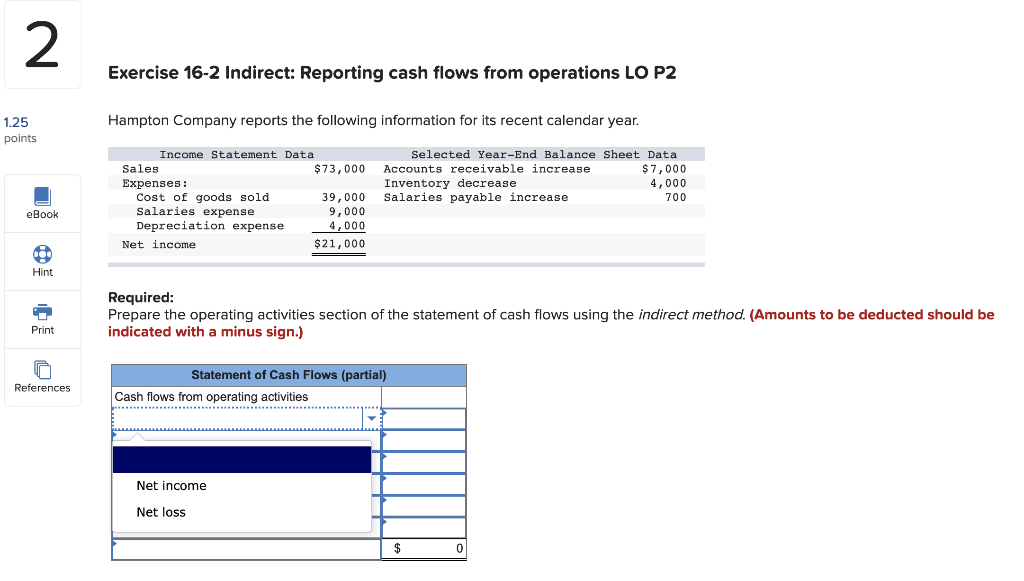Click the bottom-left answer label cell
The width and height of the screenshot is (1024, 581).
tap(245, 548)
